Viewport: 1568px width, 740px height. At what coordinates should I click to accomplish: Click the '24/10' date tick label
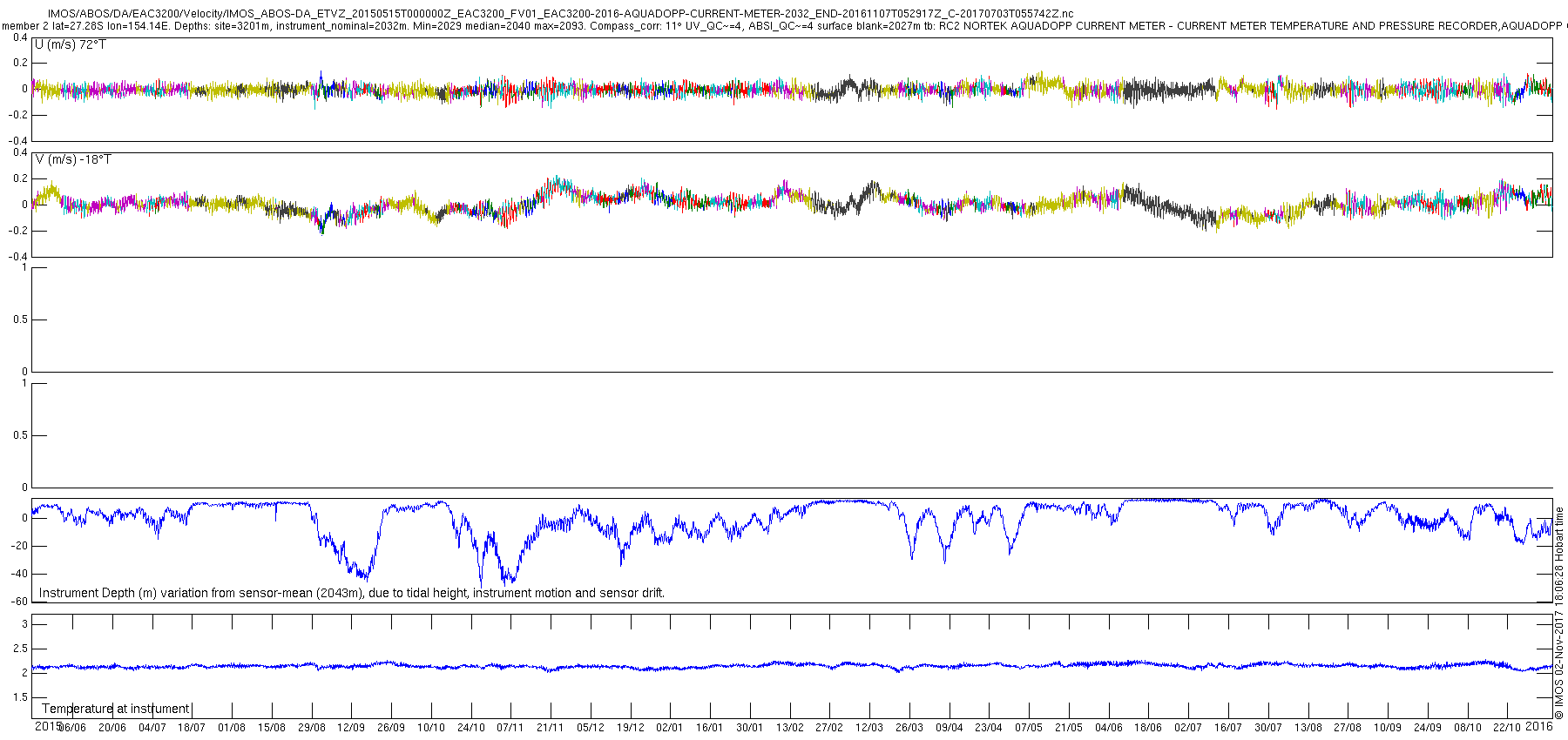[x=471, y=728]
